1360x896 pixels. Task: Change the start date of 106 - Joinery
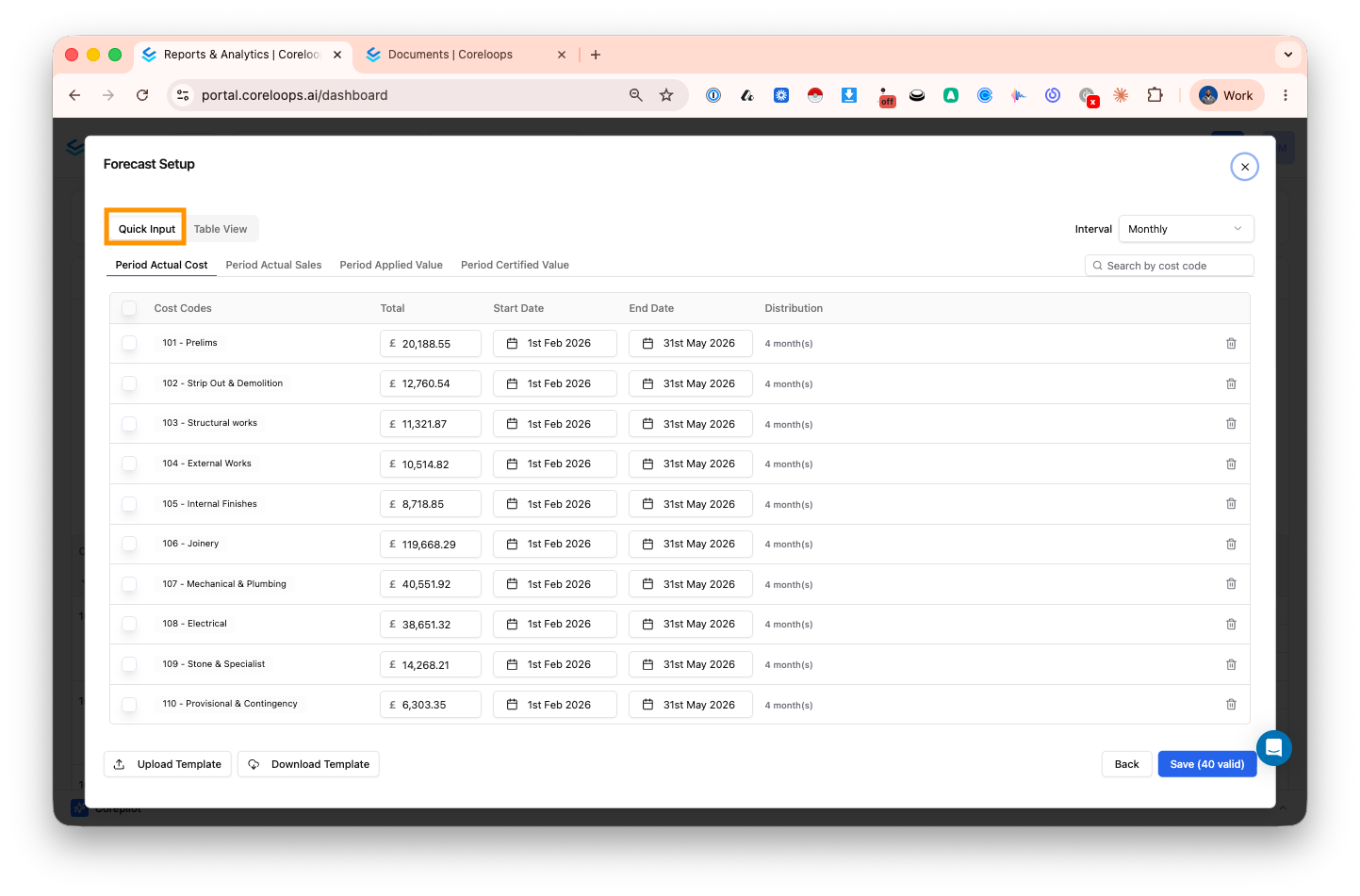click(x=554, y=545)
